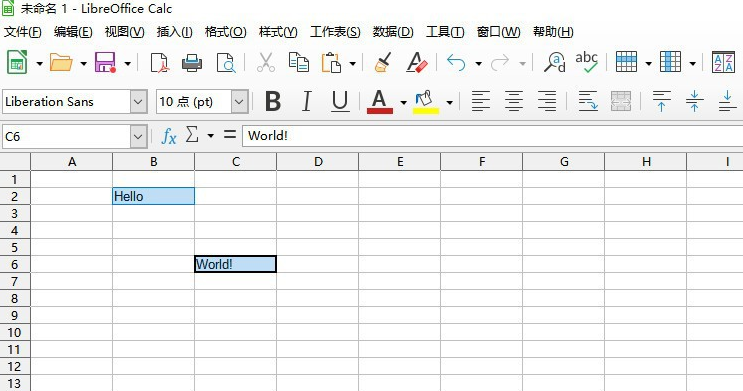
Task: Apply the red font color
Action: click(380, 101)
